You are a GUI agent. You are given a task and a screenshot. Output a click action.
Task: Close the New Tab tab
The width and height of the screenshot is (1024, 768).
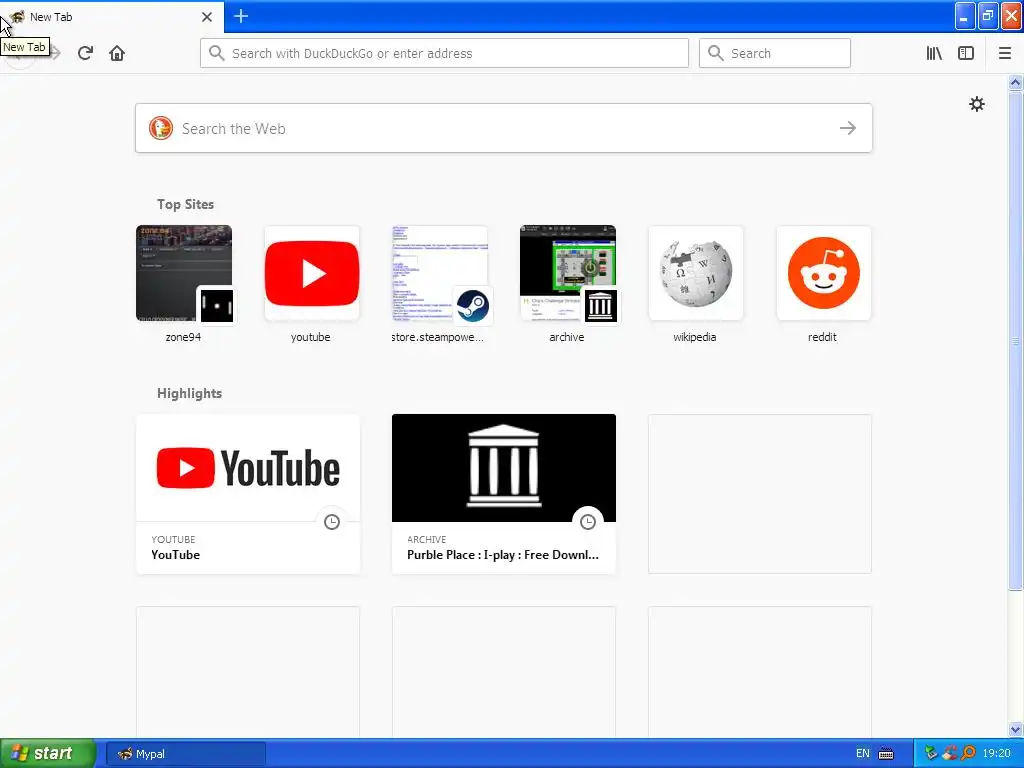click(206, 17)
